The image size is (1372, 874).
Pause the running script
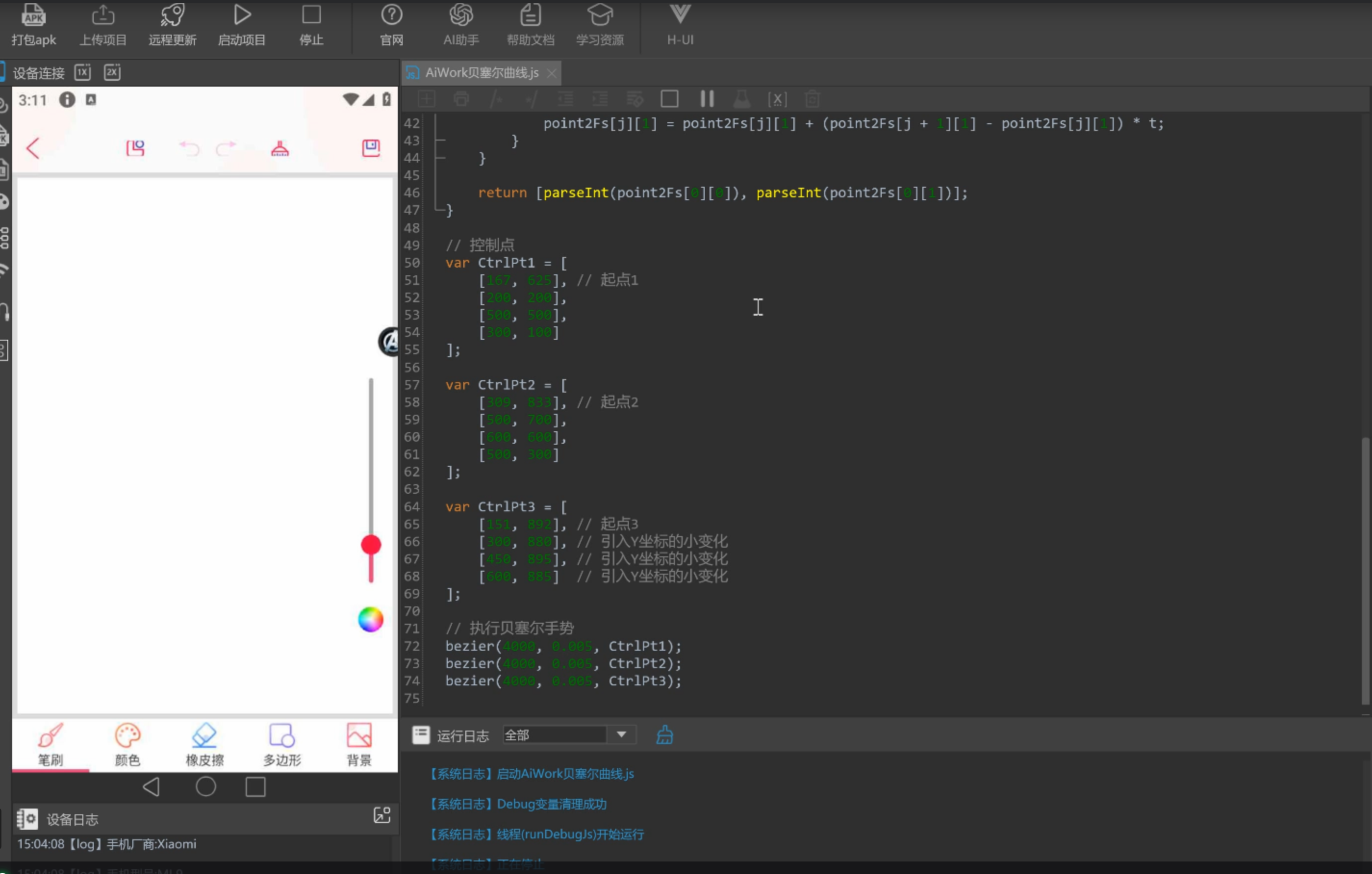pos(707,99)
